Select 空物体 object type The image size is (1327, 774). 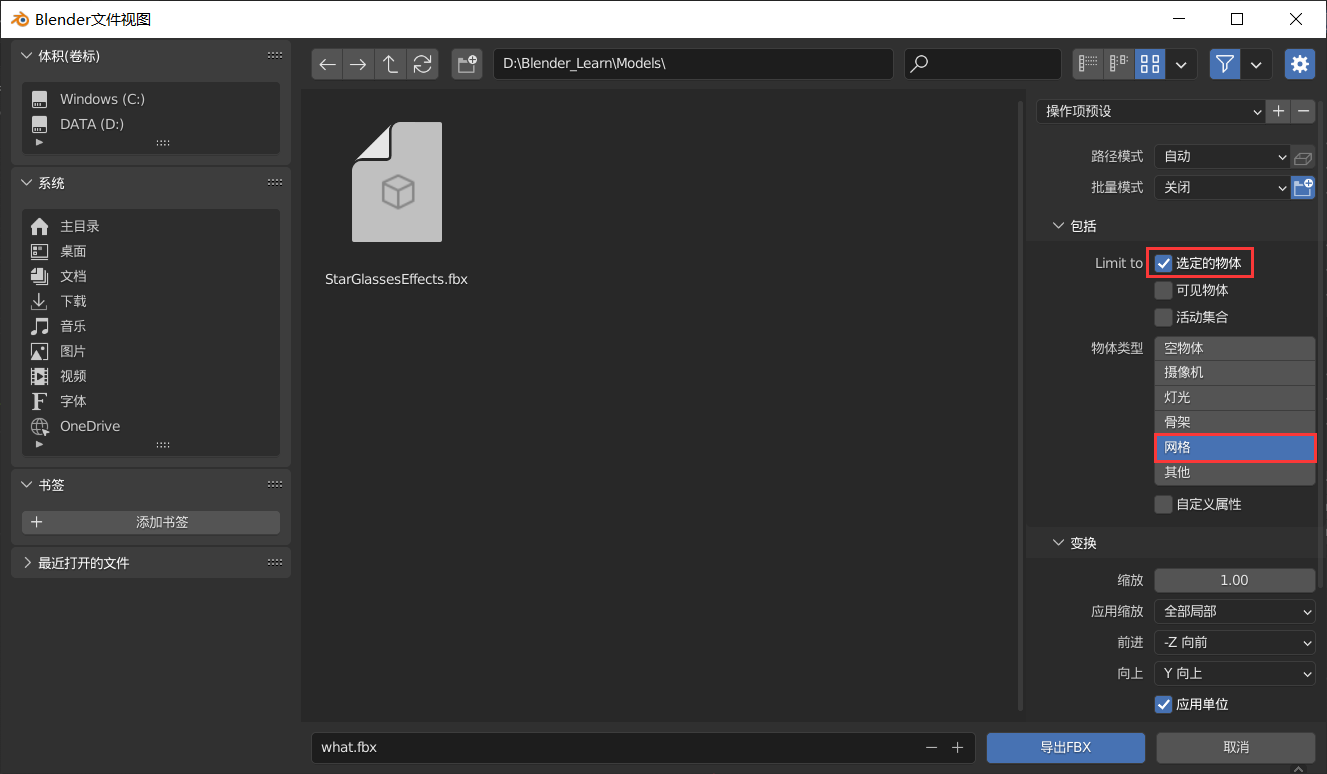click(x=1234, y=348)
